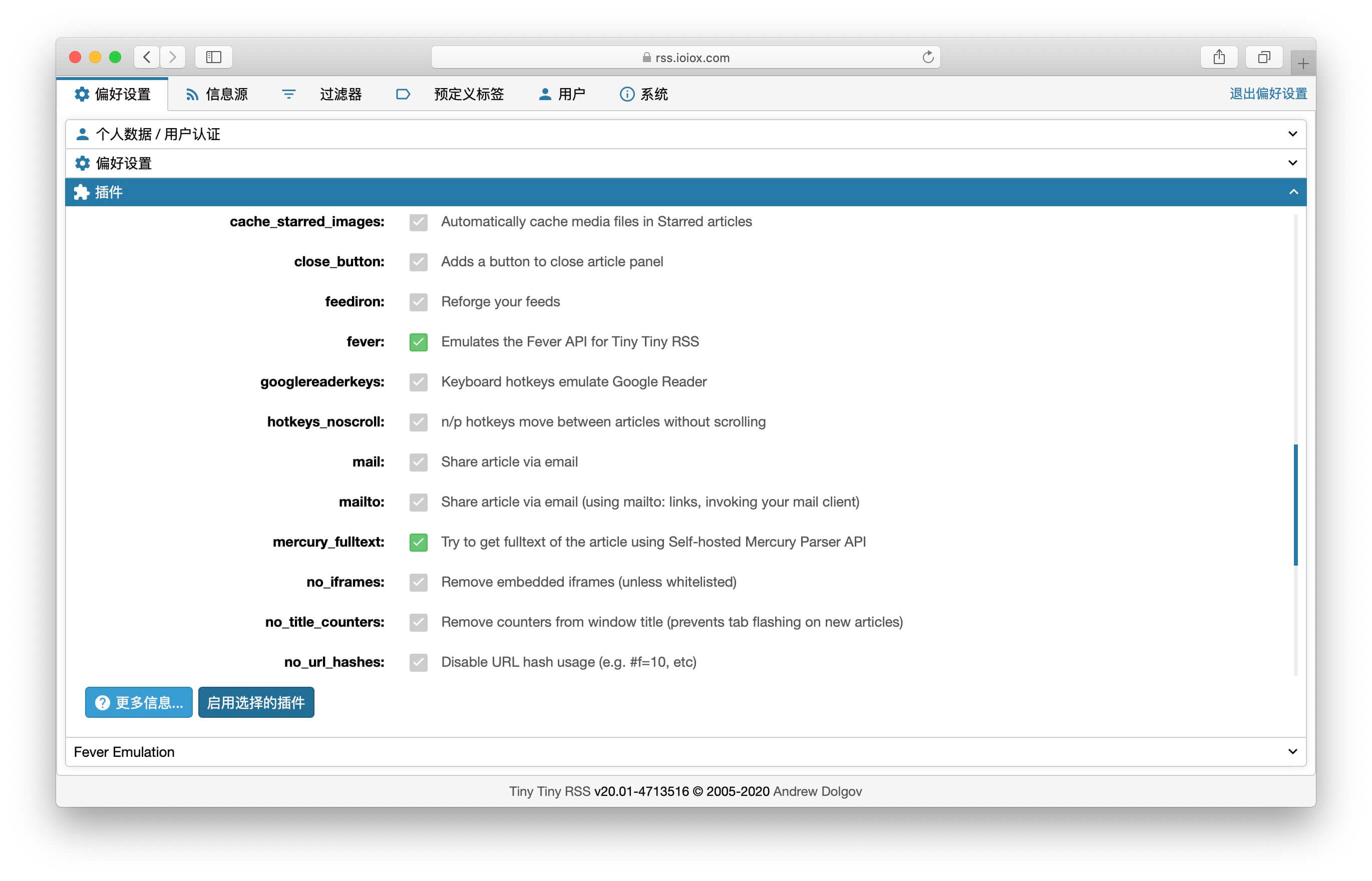1372x881 pixels.
Task: Click the 启用选择的插件 button
Action: 256,702
